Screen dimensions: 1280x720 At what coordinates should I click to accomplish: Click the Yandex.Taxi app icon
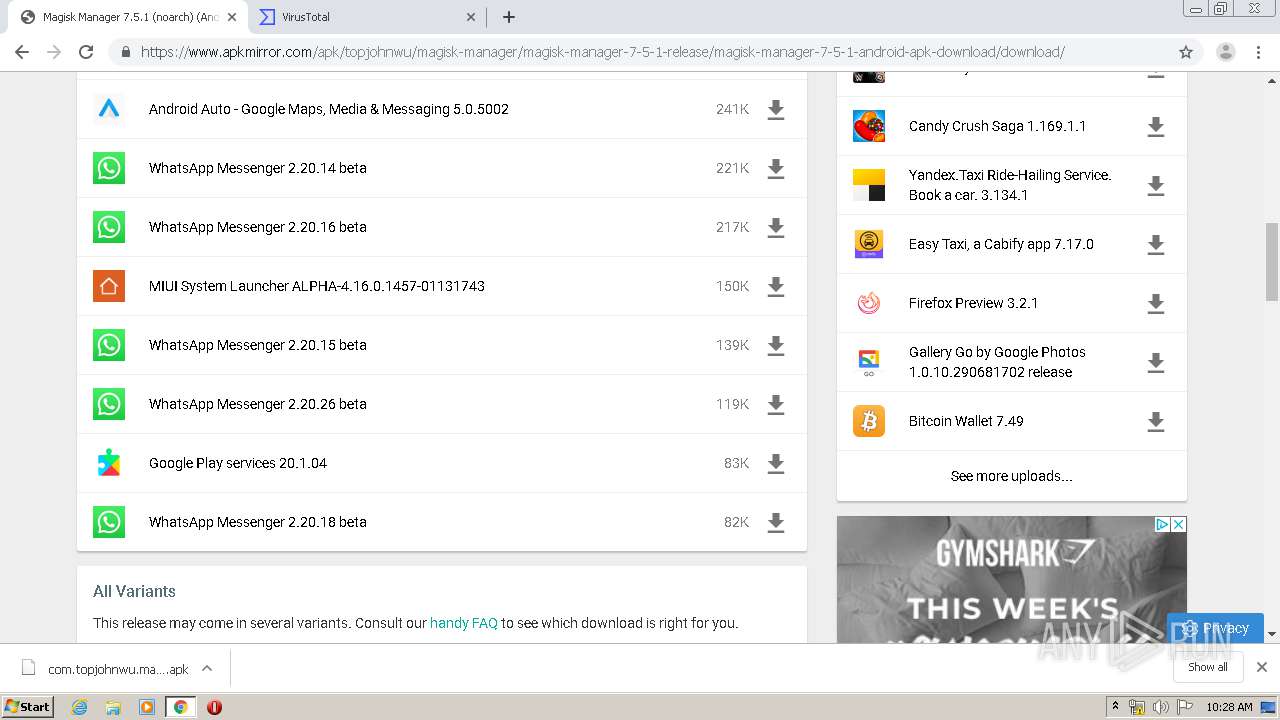click(869, 185)
